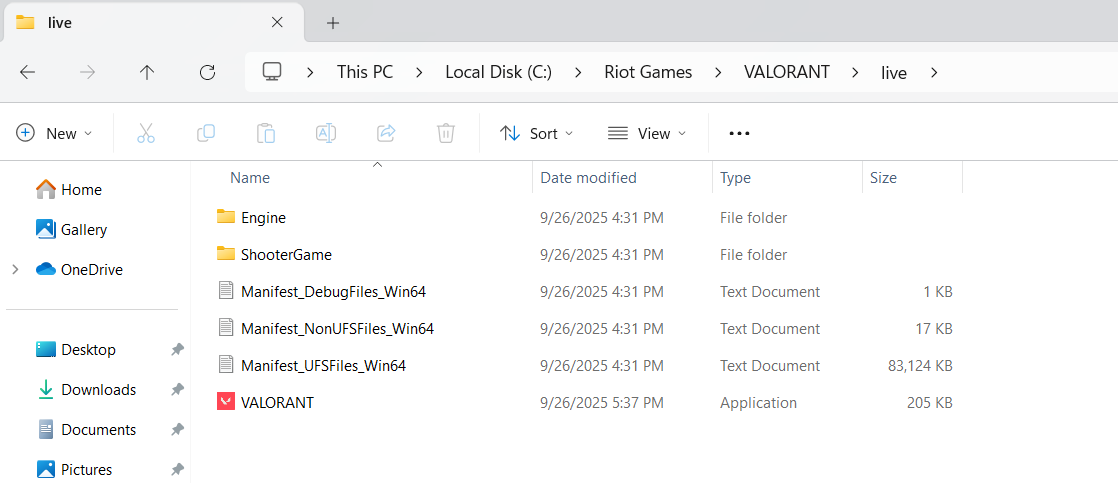Expand chevron after live in breadcrumb
This screenshot has height=483, width=1118.
tap(934, 72)
